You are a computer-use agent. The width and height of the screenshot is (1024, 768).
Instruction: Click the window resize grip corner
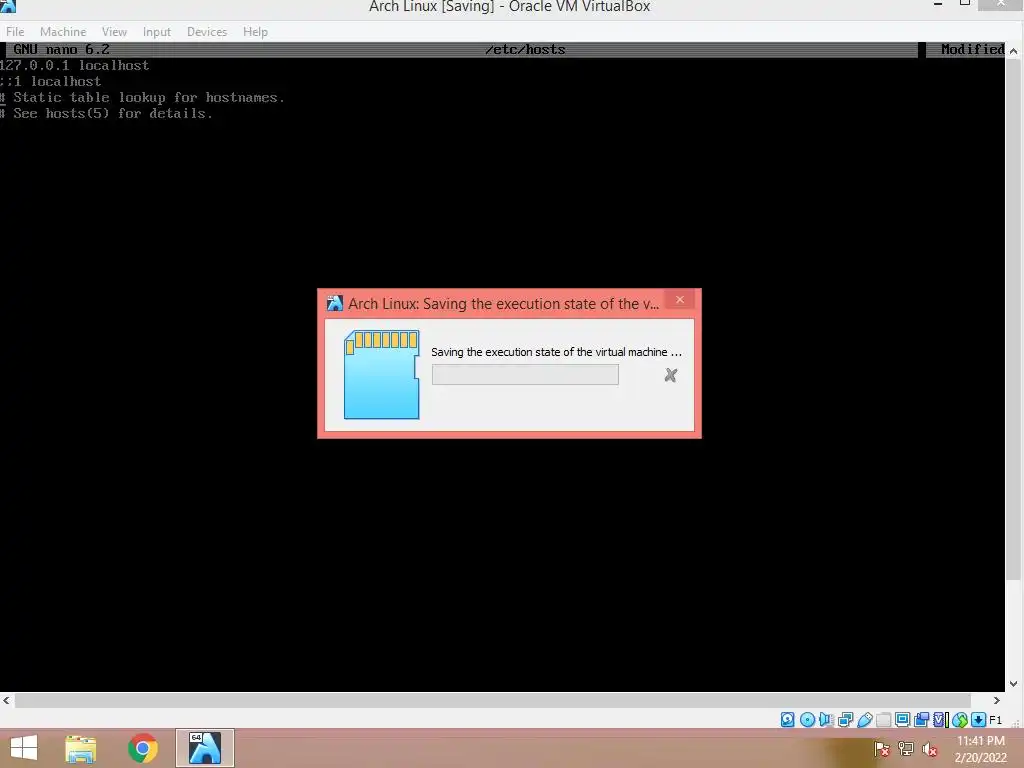click(1015, 722)
